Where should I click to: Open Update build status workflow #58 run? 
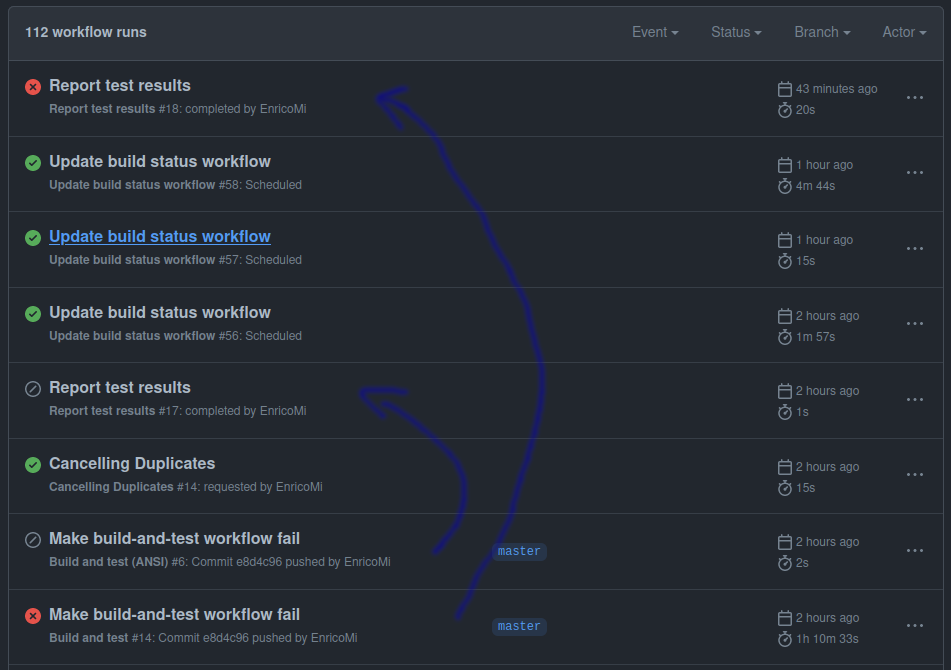[x=160, y=161]
